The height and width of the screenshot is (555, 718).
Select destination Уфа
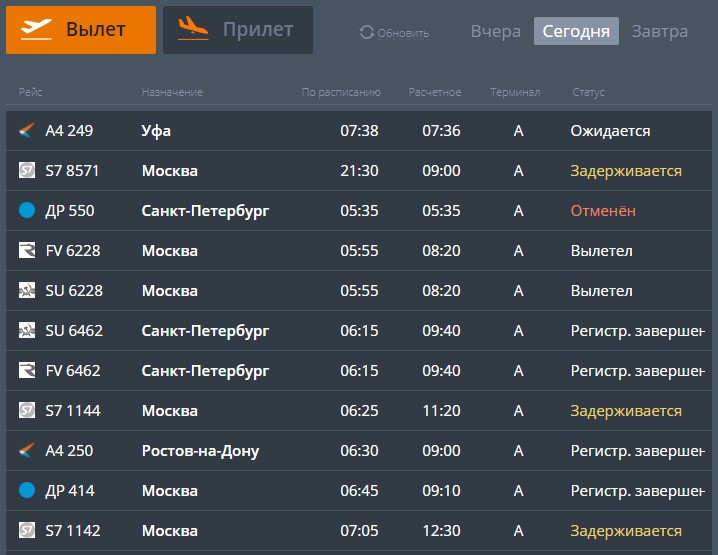click(x=156, y=131)
